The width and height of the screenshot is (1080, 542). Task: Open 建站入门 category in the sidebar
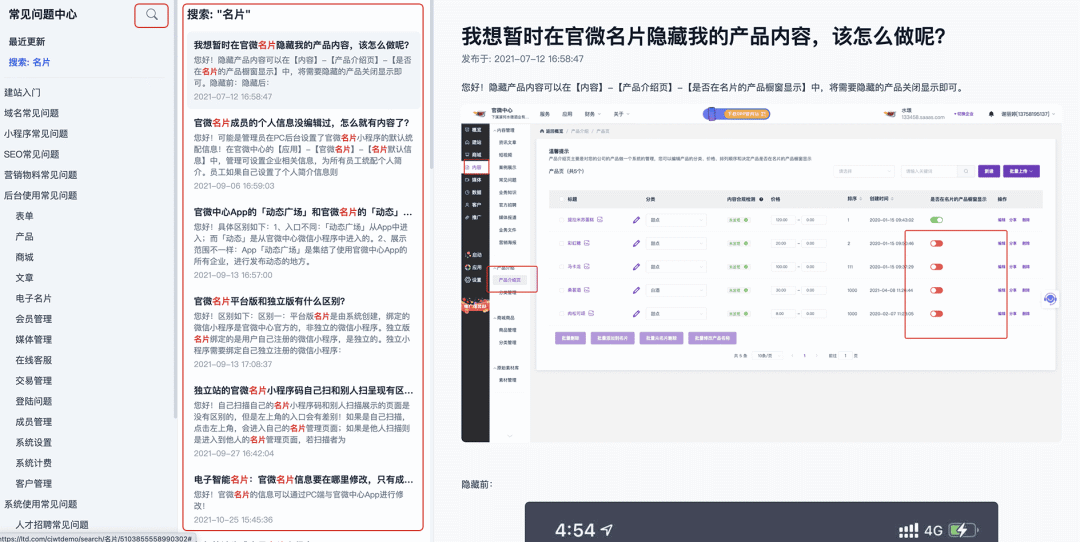pos(22,92)
